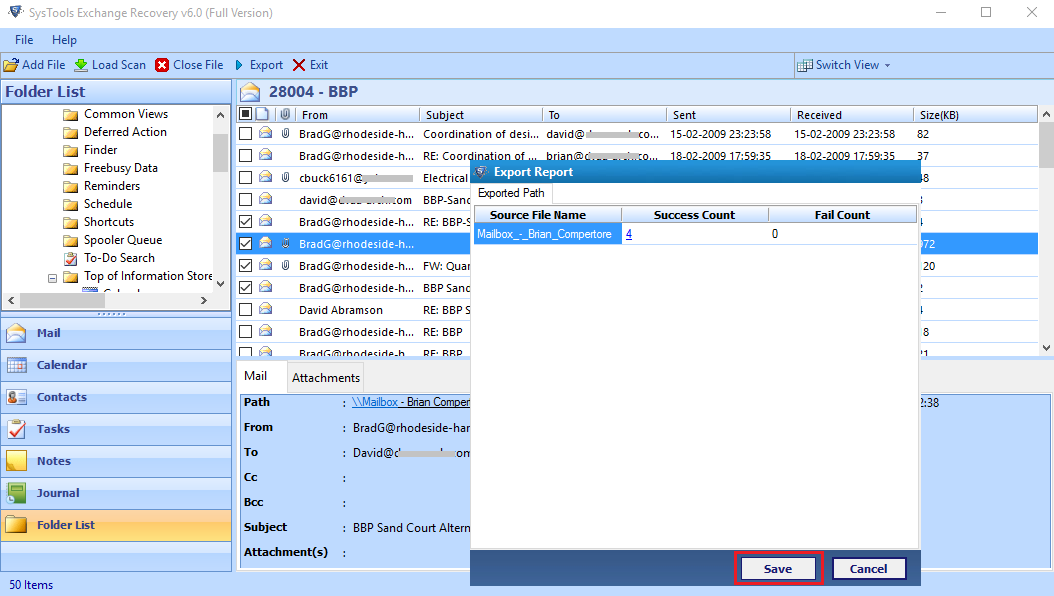
Task: Click the Fail Count column header
Action: (x=842, y=215)
